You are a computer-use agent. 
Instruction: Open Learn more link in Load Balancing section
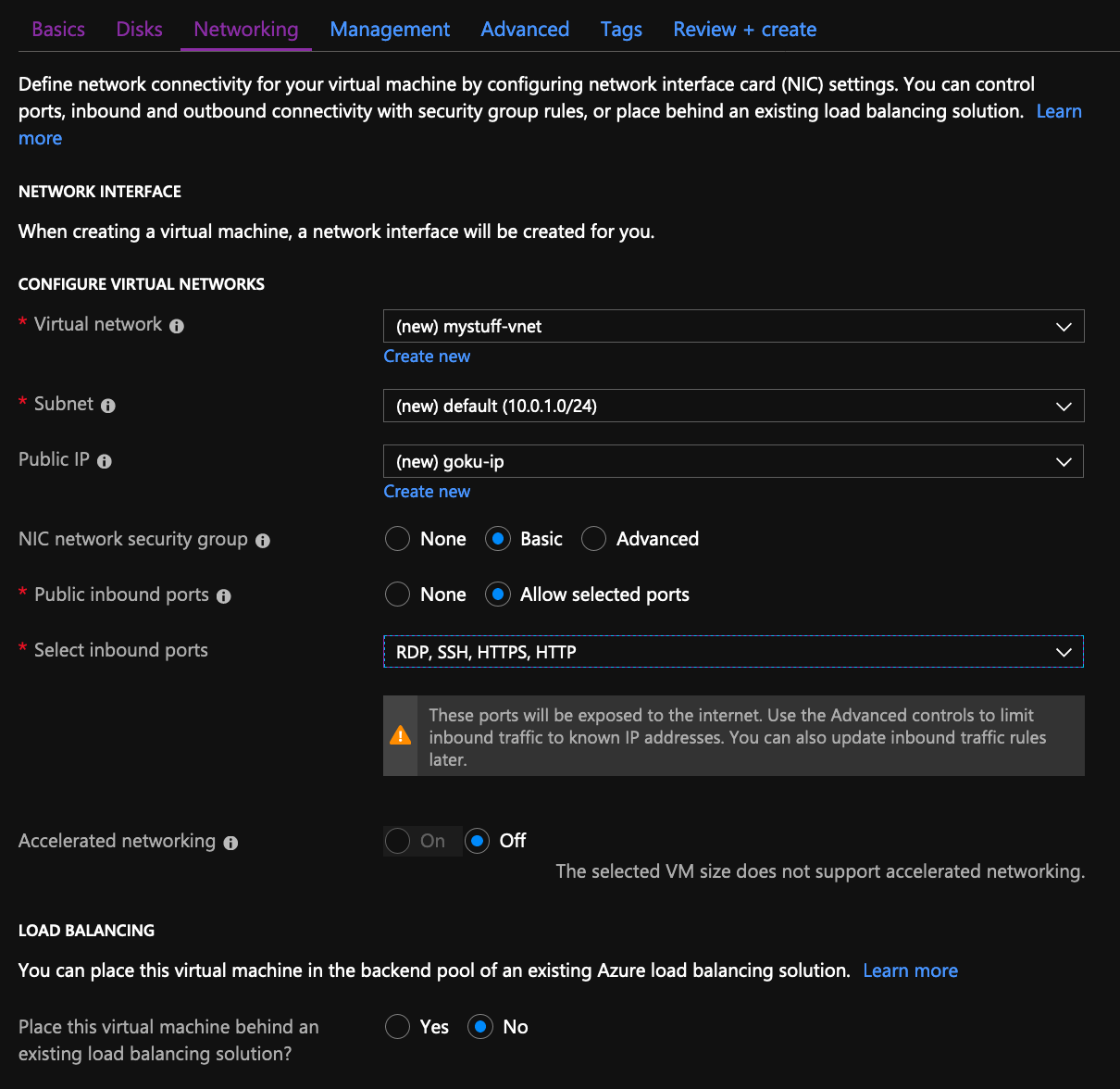coord(910,970)
